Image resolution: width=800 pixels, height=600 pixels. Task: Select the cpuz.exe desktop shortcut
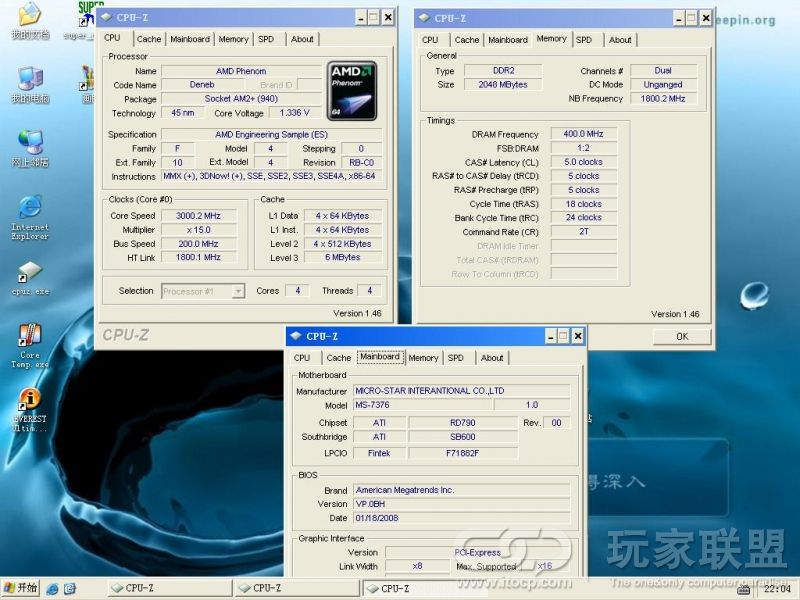[x=30, y=279]
